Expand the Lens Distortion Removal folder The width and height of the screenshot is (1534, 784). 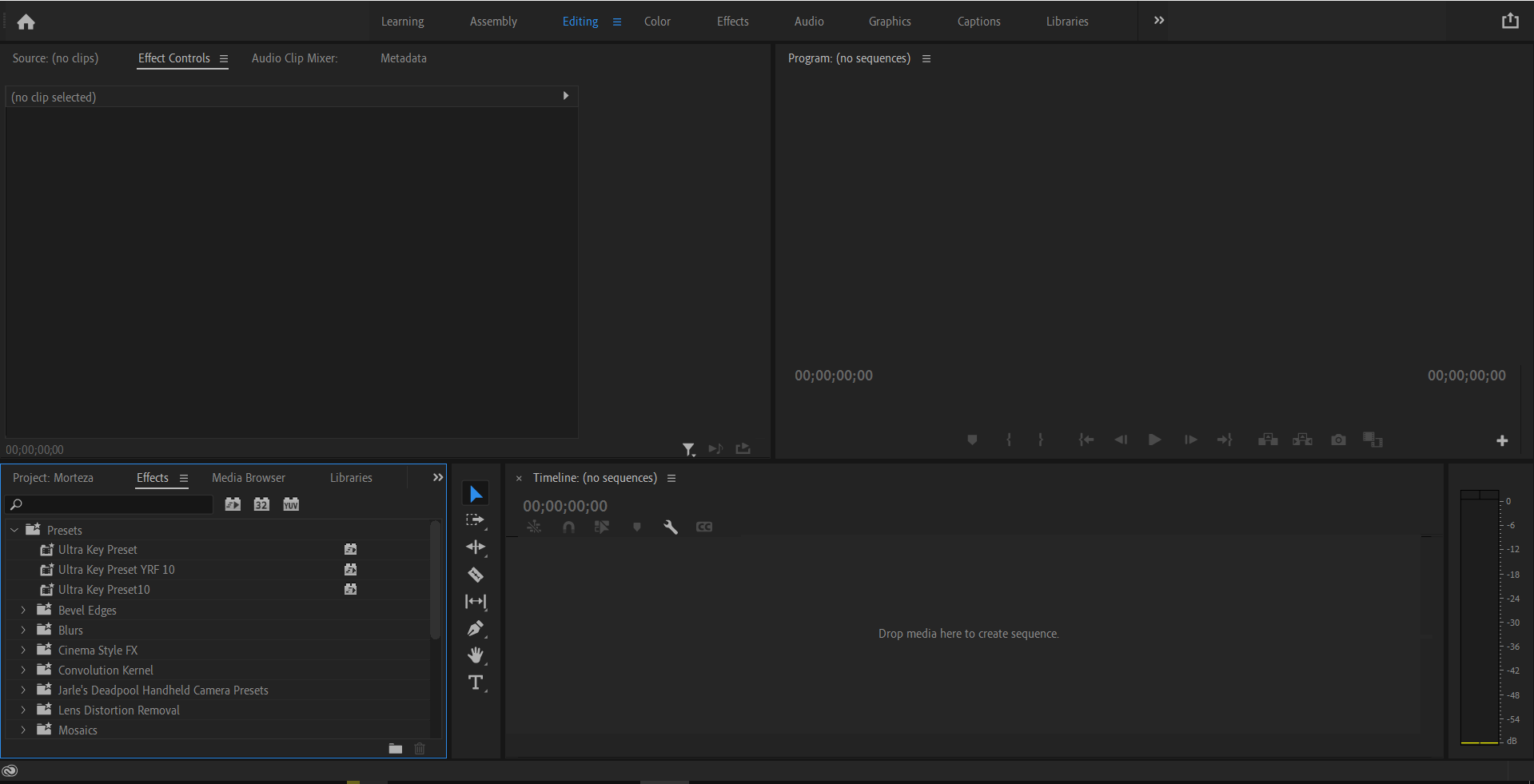[x=23, y=710]
